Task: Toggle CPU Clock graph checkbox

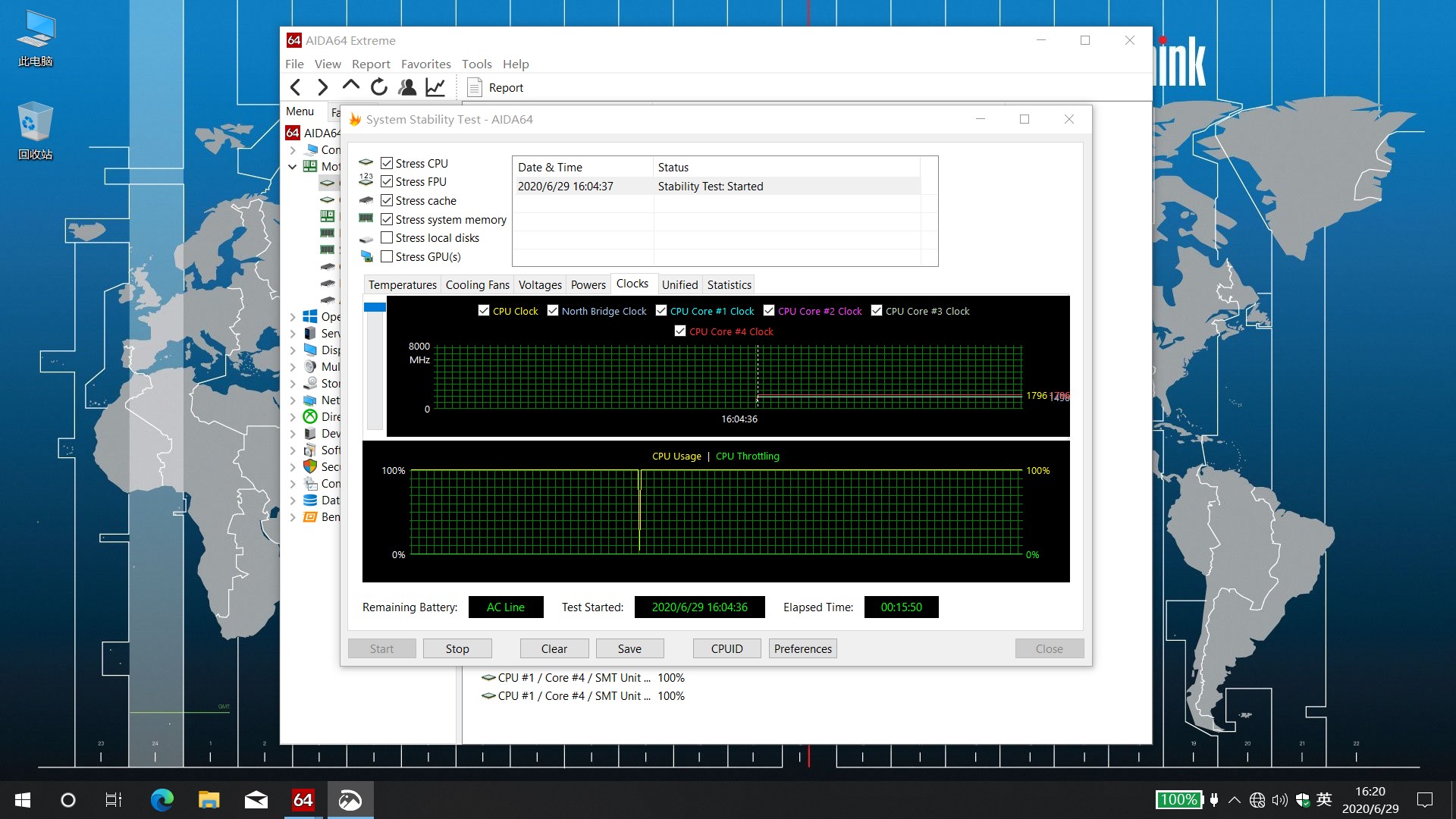Action: click(484, 310)
